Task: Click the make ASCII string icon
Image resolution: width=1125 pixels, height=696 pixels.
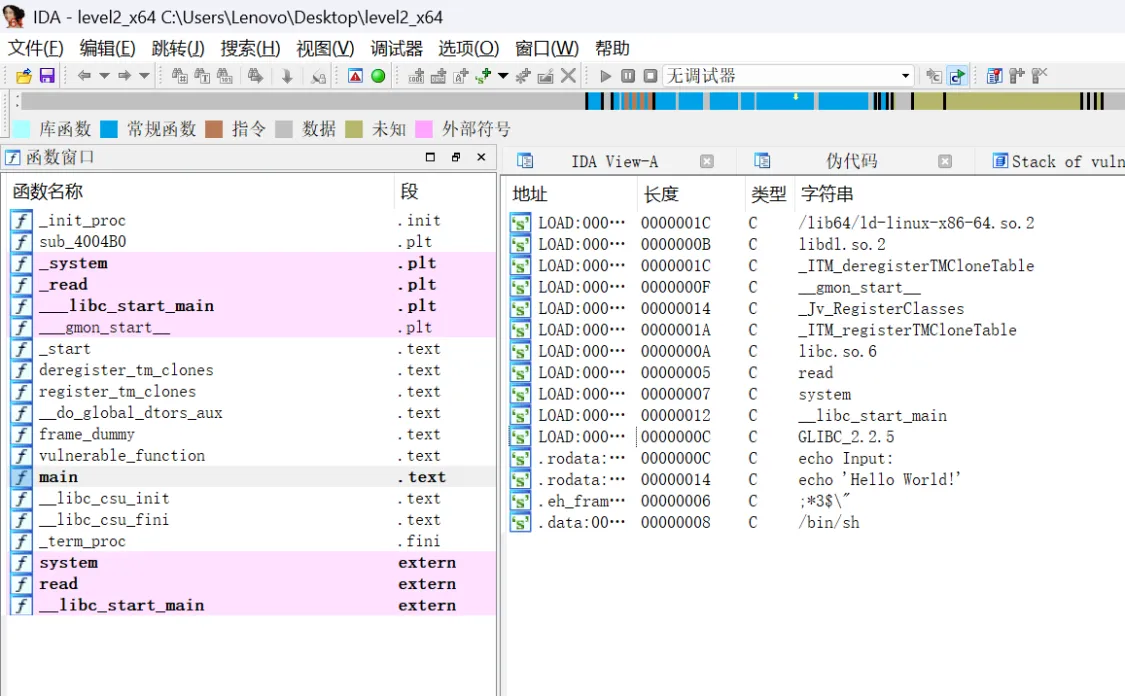Action: (461, 76)
